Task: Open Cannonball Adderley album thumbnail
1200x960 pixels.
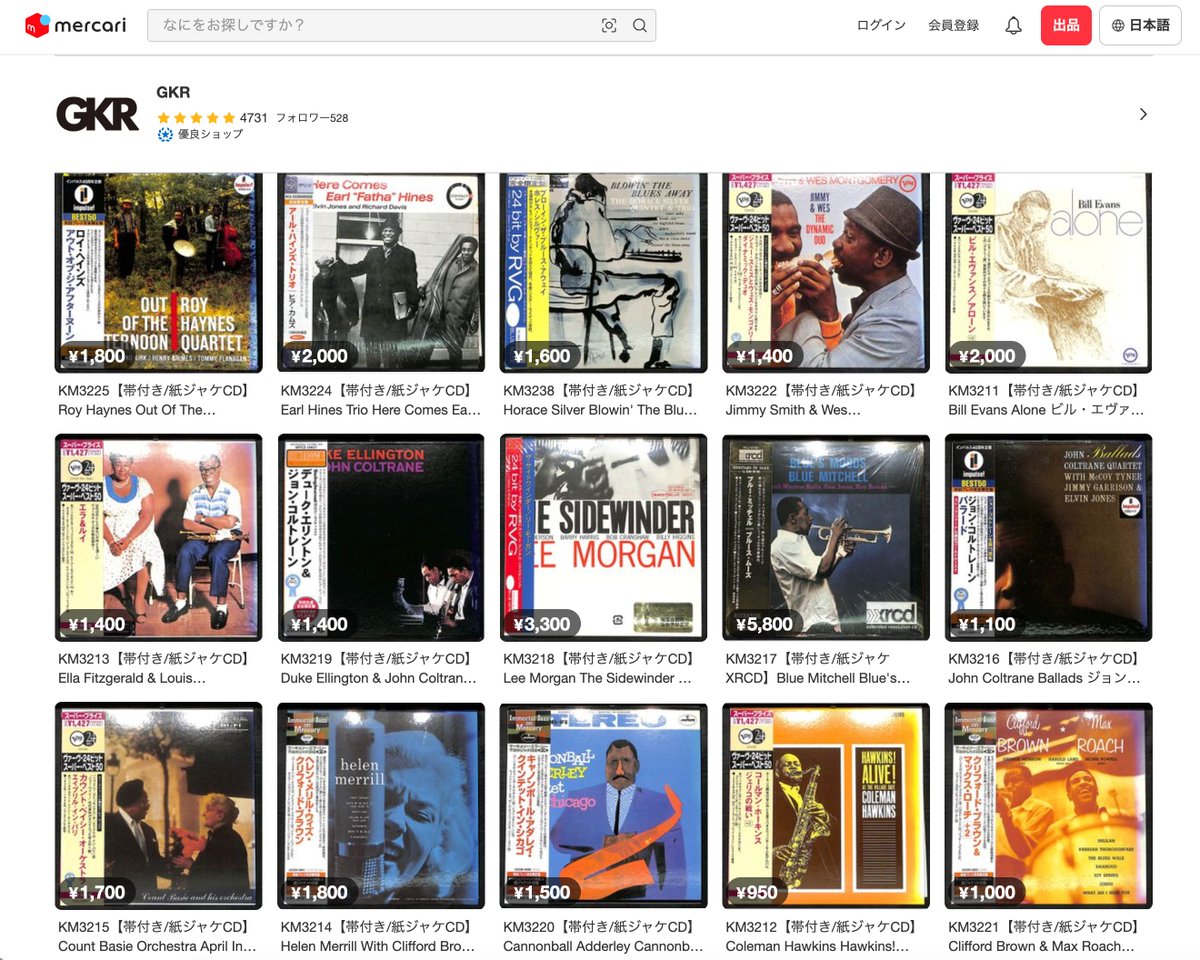Action: click(604, 806)
